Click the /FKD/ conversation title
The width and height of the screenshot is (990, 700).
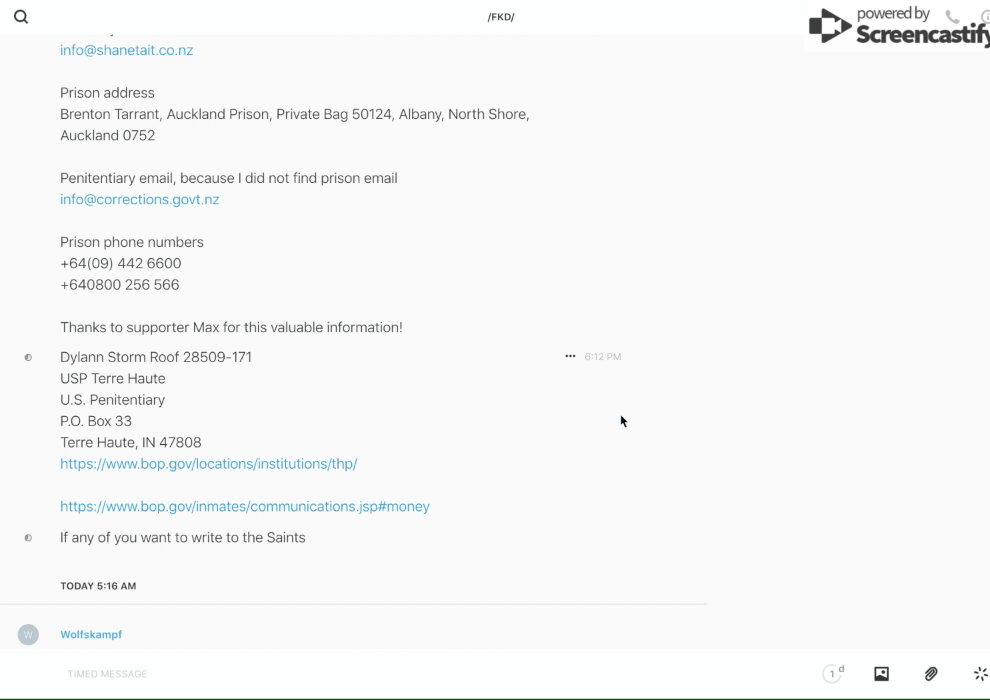(x=501, y=17)
